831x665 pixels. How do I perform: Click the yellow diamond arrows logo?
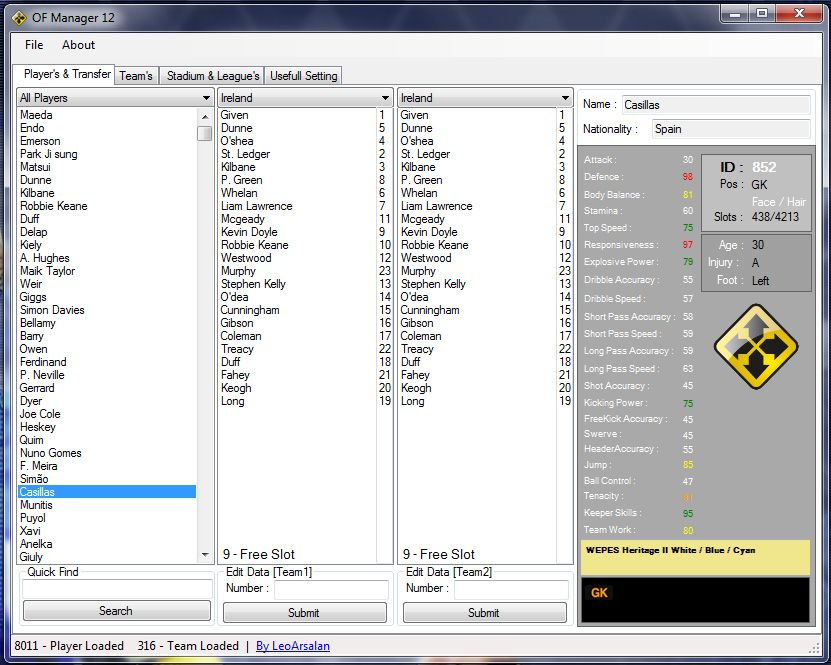[x=755, y=347]
